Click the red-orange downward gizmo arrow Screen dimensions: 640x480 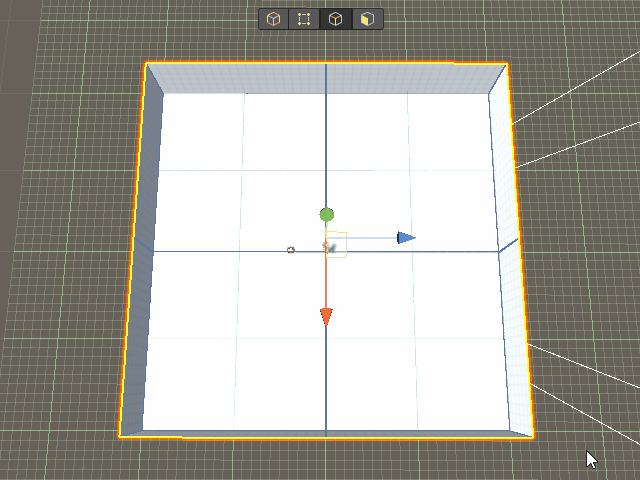(x=326, y=316)
